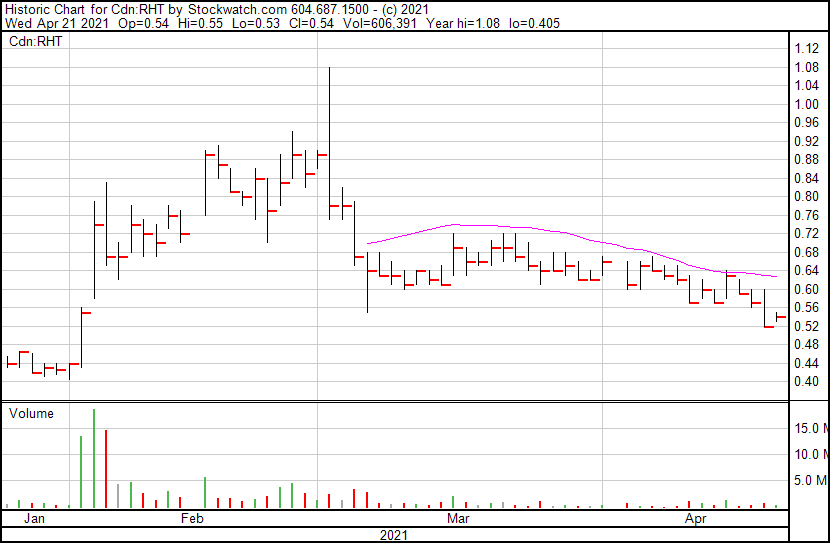The image size is (830, 543).
Task: Click the '1.08' price axis label
Action: point(807,67)
